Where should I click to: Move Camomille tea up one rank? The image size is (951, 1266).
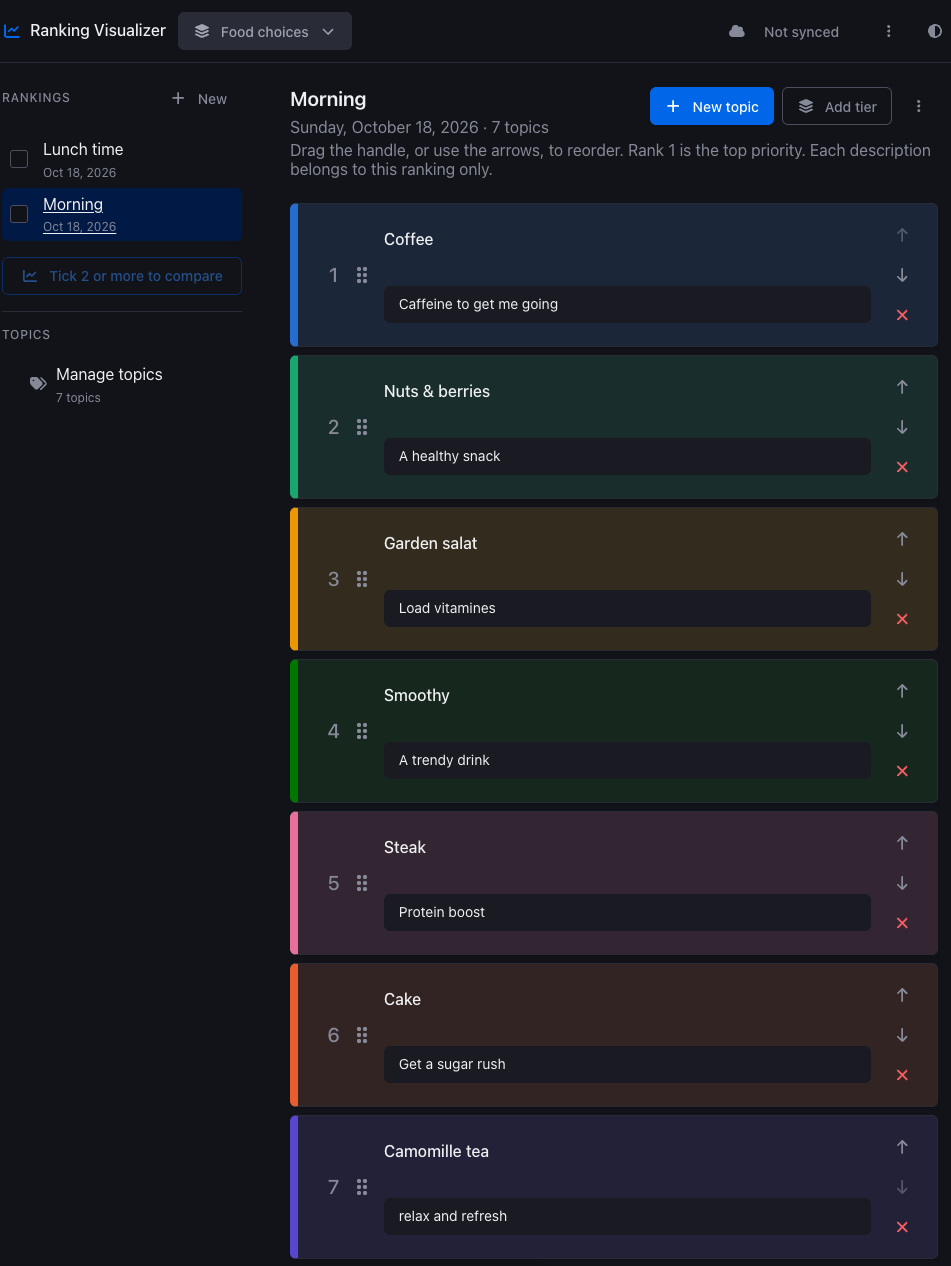tap(902, 1147)
